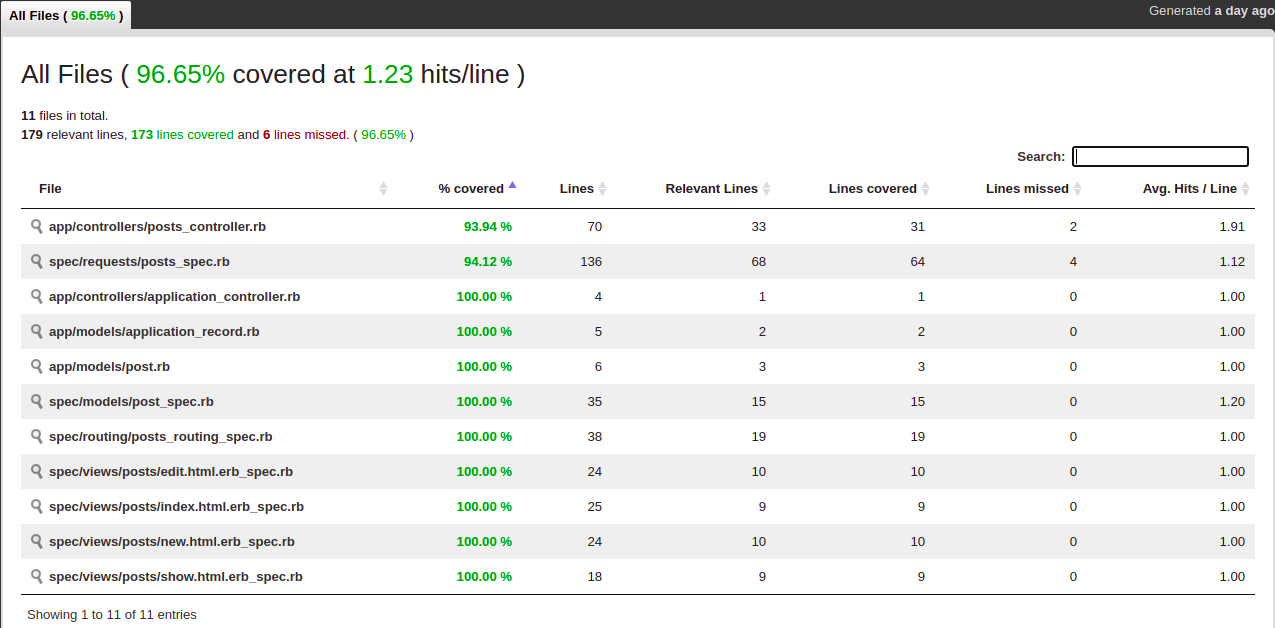Viewport: 1275px width, 628px height.
Task: Click magnifier icon beside app/models/post.rb
Action: point(37,366)
